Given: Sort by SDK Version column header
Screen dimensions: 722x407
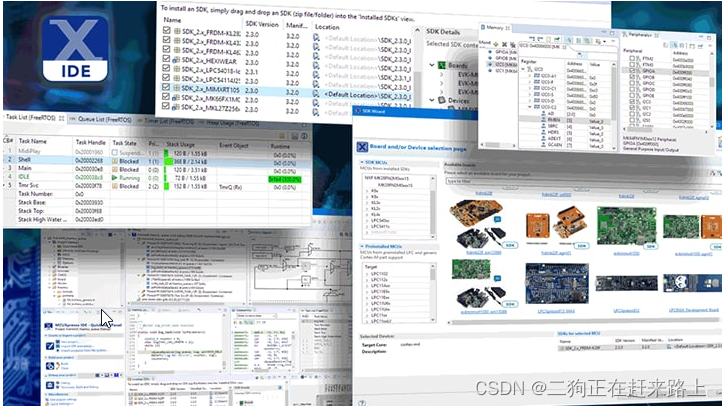Looking at the screenshot, I should (x=262, y=23).
